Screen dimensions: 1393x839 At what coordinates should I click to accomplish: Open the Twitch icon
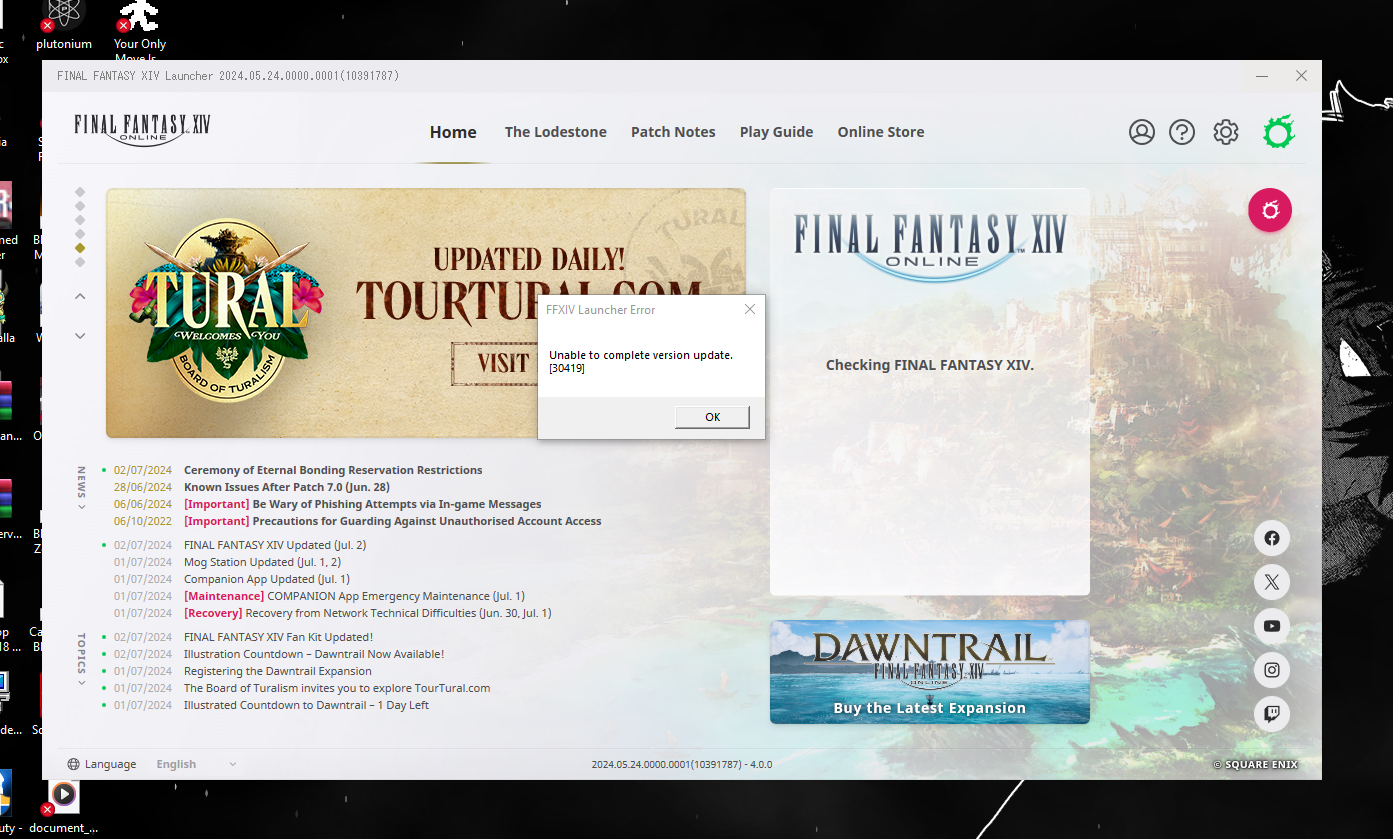coord(1271,713)
